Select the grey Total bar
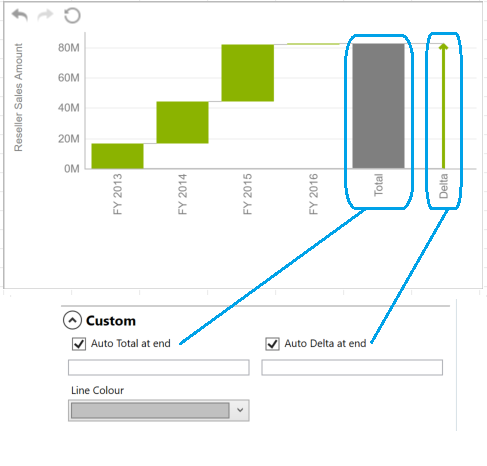The image size is (487, 466). click(379, 106)
